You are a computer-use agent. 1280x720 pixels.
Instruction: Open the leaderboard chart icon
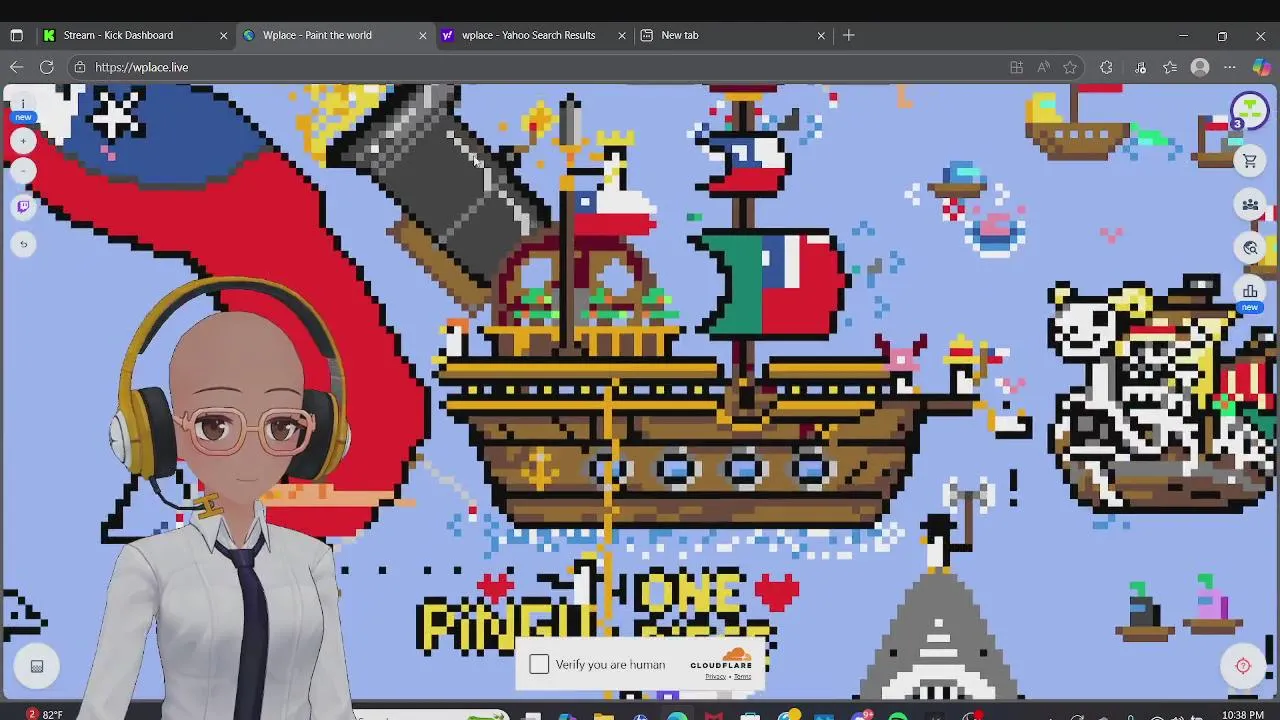pyautogui.click(x=1250, y=293)
